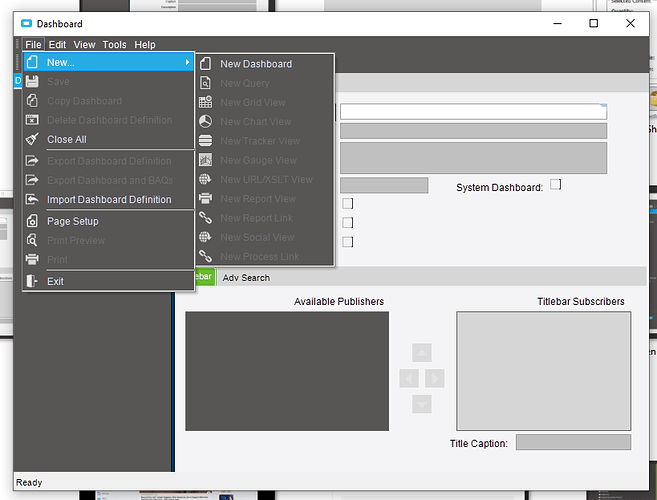Select New Dashboard from the submenu
The image size is (657, 500).
pos(265,64)
